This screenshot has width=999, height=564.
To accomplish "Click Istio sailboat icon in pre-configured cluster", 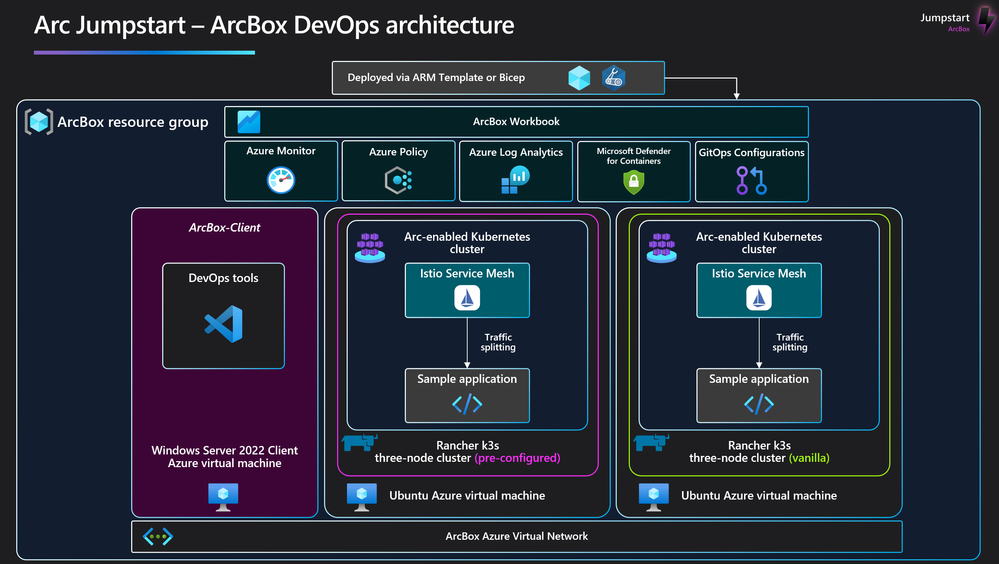I will [467, 298].
